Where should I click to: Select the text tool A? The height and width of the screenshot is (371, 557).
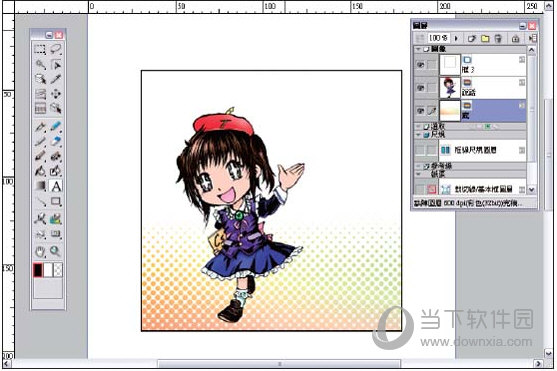(56, 186)
